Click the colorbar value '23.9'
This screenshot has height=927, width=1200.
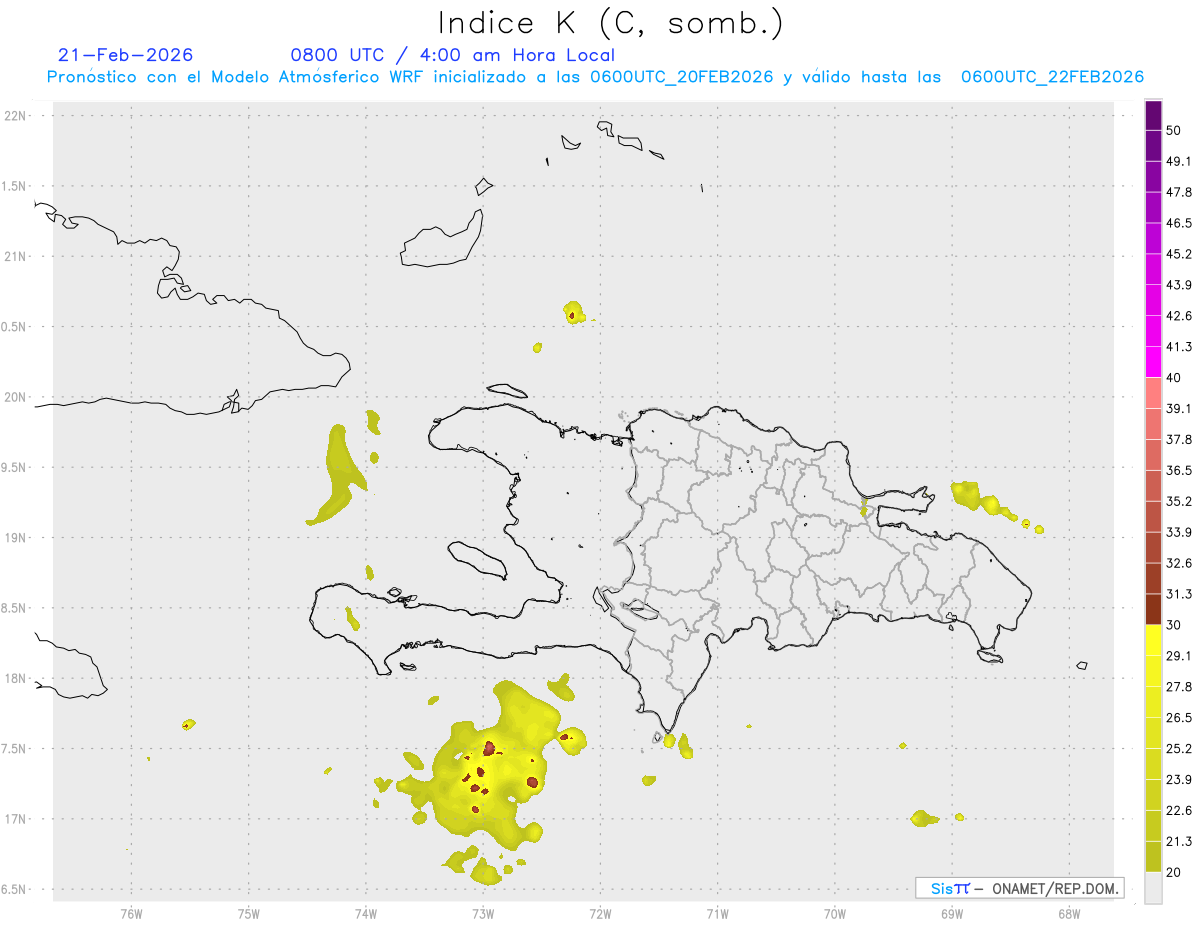pos(1179,780)
